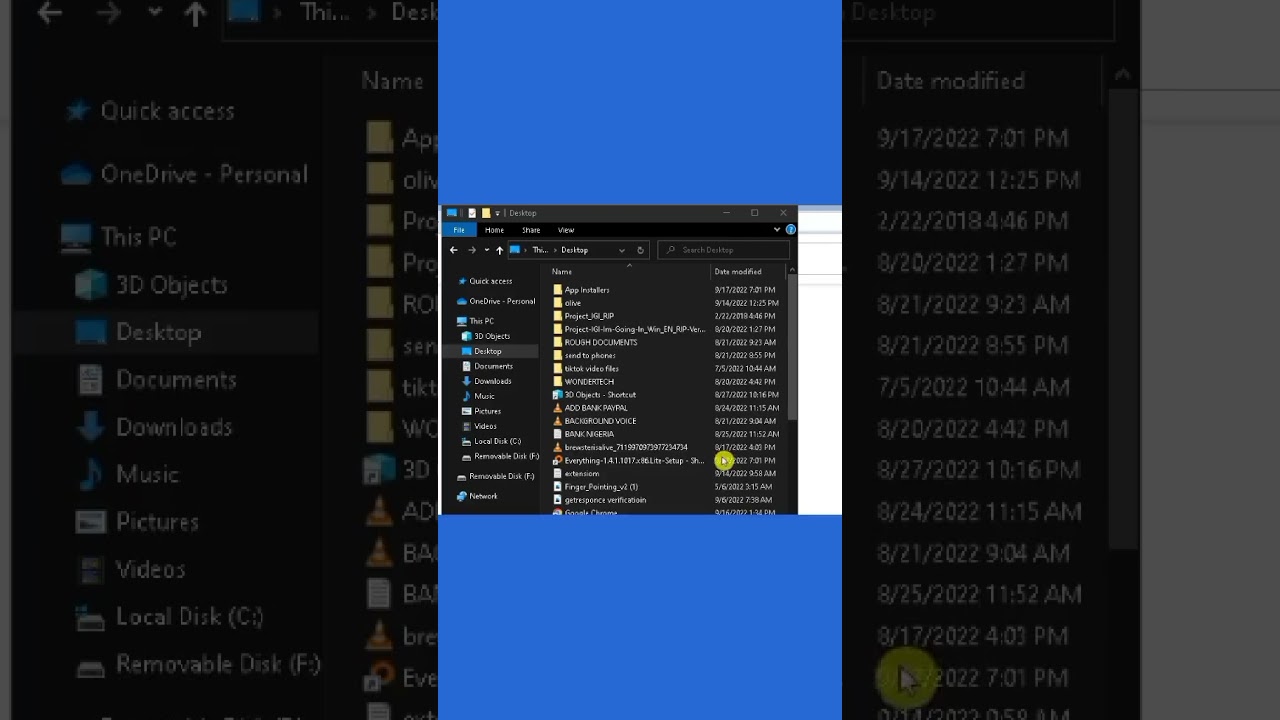Click the 3D Objects - Shortcut file icon
The height and width of the screenshot is (720, 1280).
tap(558, 395)
